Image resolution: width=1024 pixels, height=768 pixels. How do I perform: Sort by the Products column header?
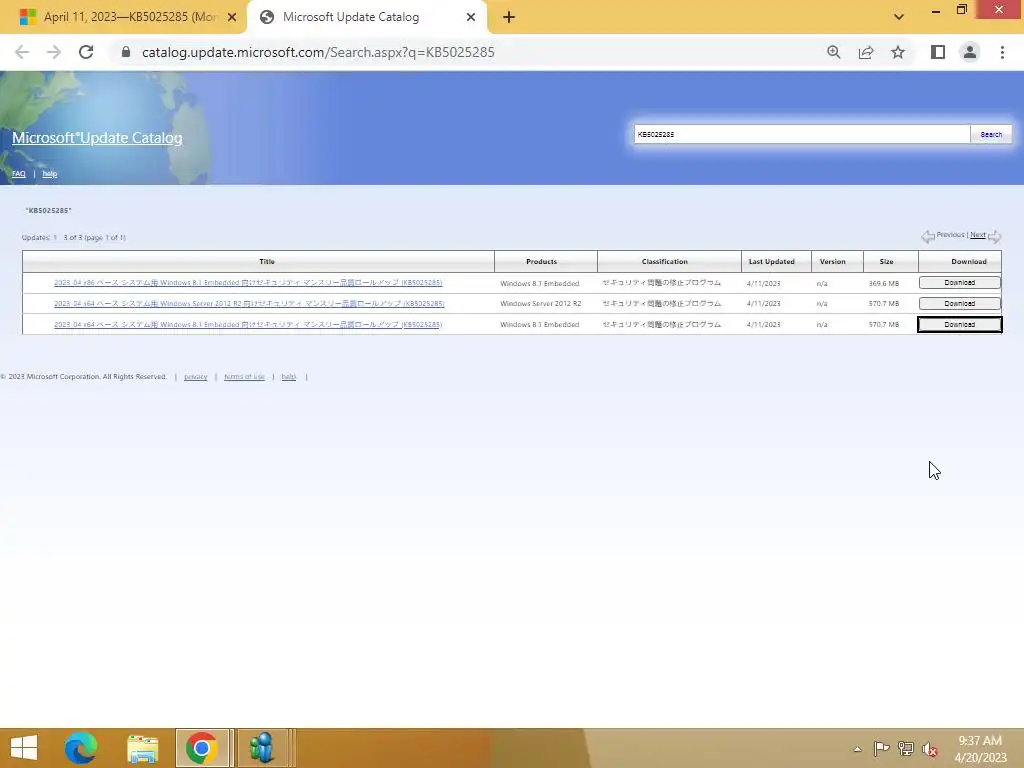[541, 261]
